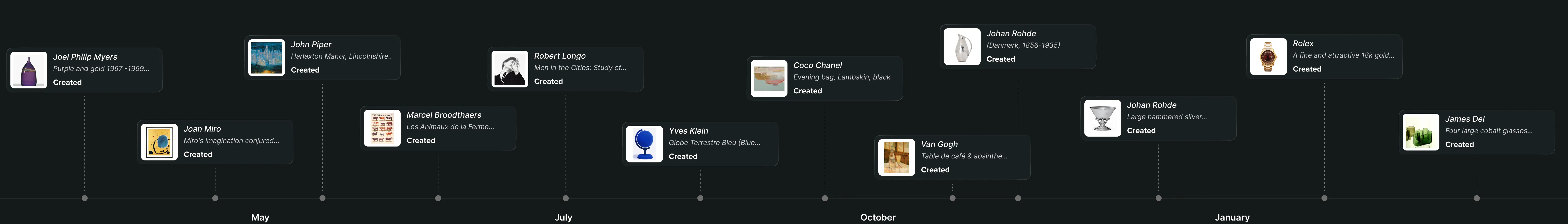The height and width of the screenshot is (224, 1568).
Task: Click the October month label
Action: pos(878,217)
